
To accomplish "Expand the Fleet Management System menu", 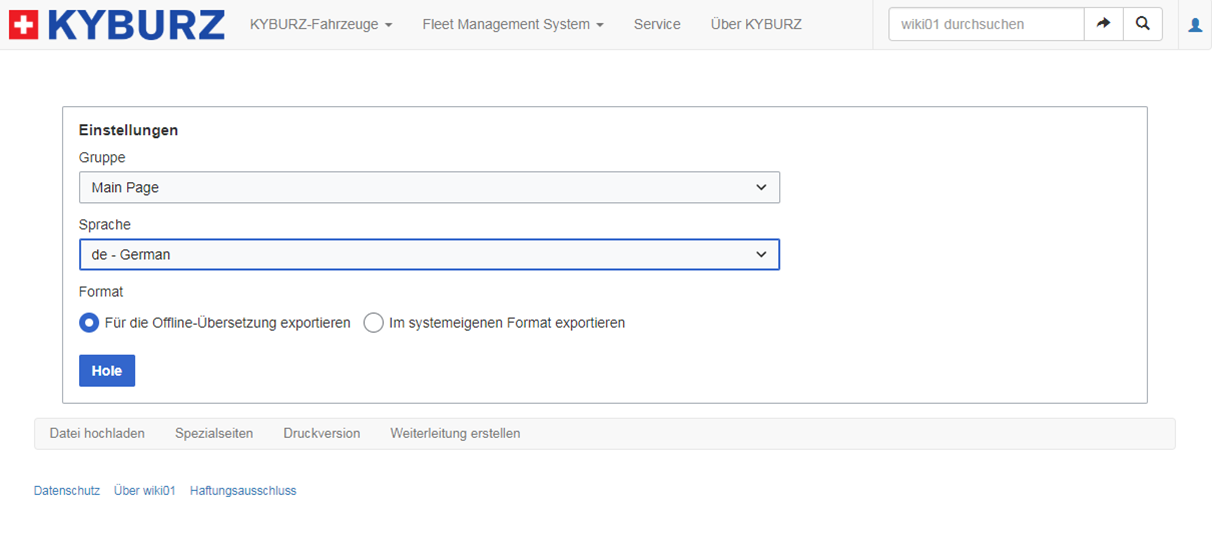I will coord(512,24).
